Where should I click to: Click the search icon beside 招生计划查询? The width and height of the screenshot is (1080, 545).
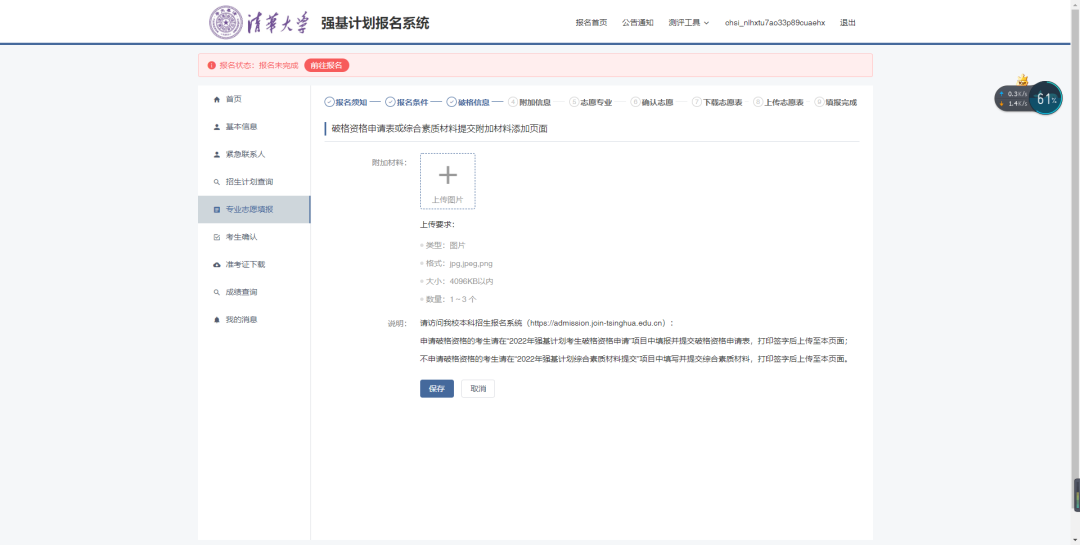(x=217, y=182)
